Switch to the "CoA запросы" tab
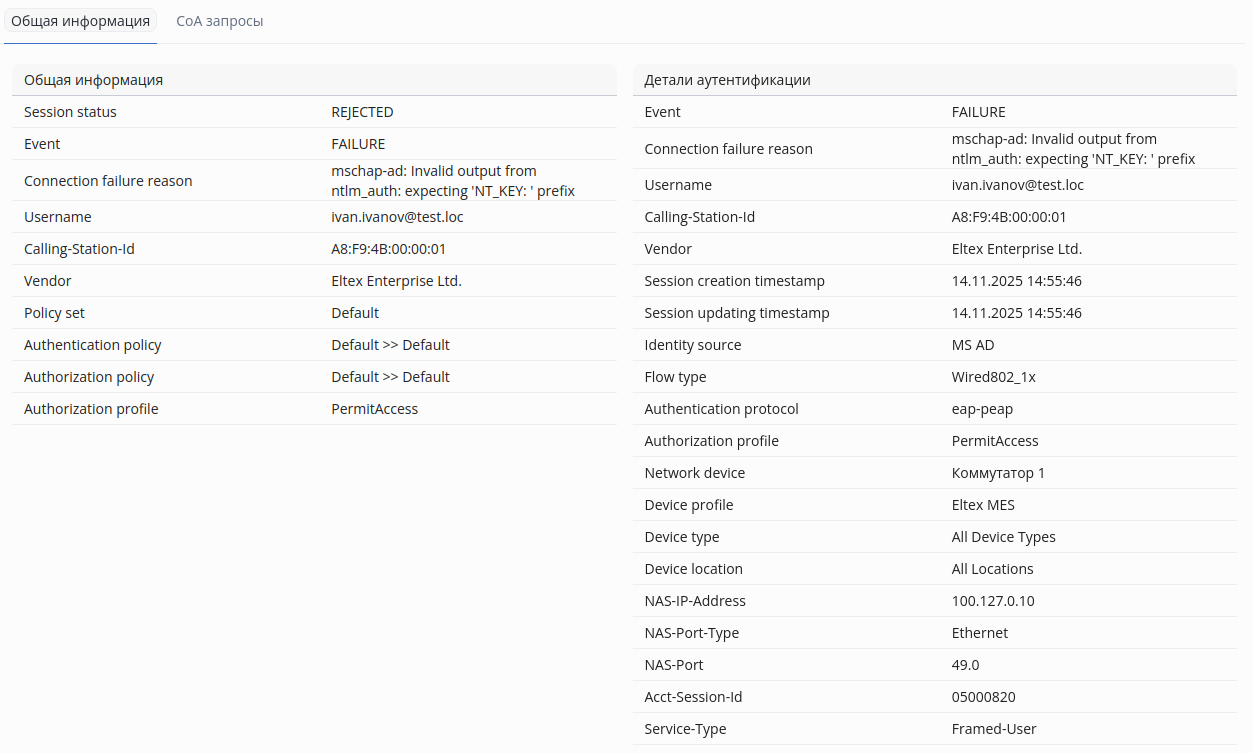 point(219,21)
